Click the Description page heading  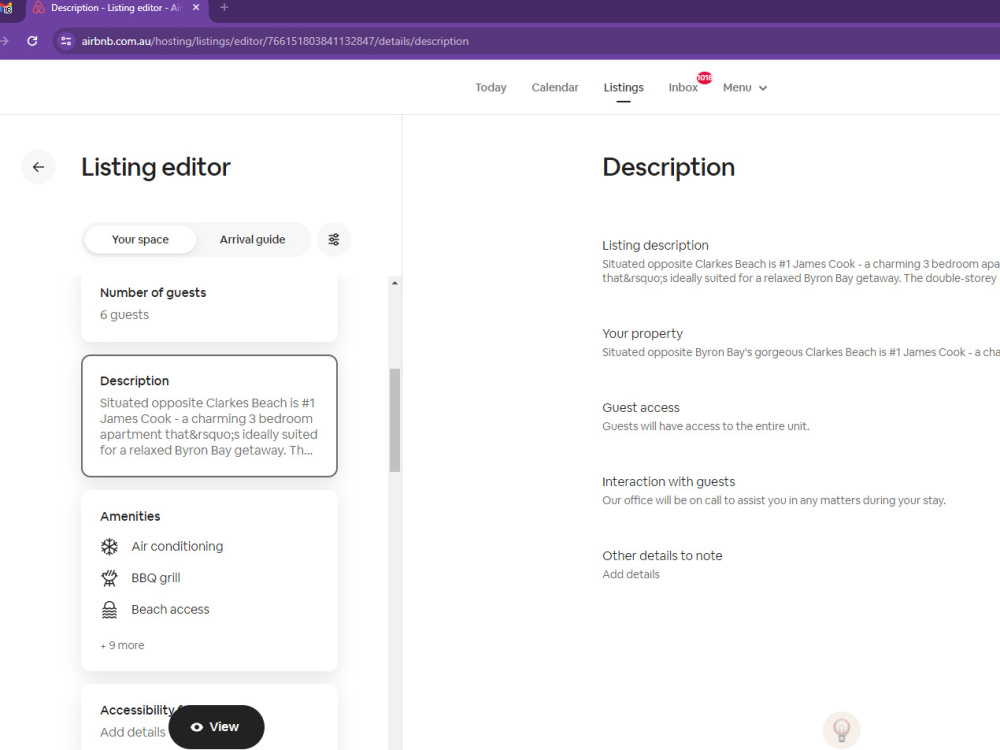[668, 167]
